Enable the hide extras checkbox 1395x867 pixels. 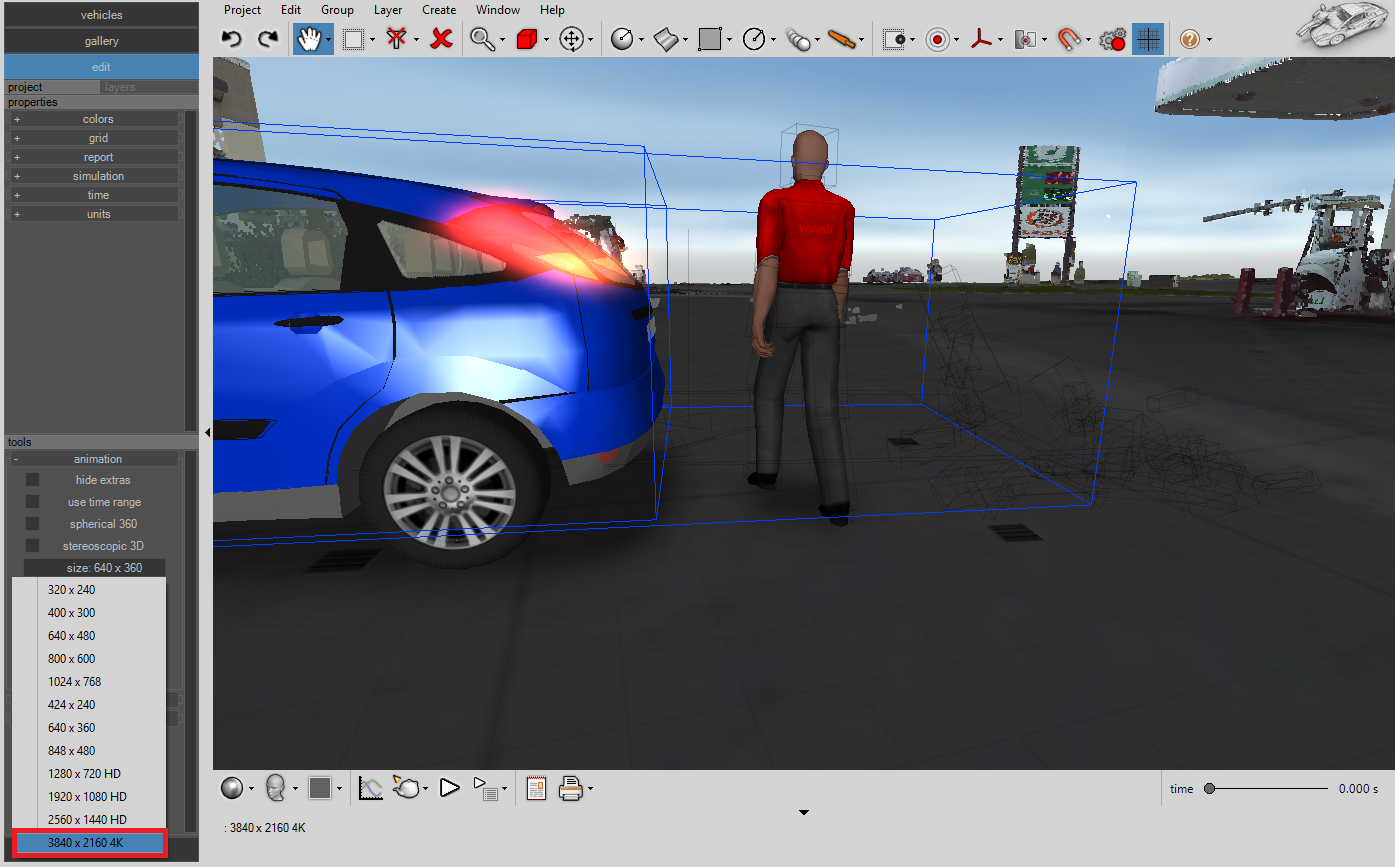(32, 480)
